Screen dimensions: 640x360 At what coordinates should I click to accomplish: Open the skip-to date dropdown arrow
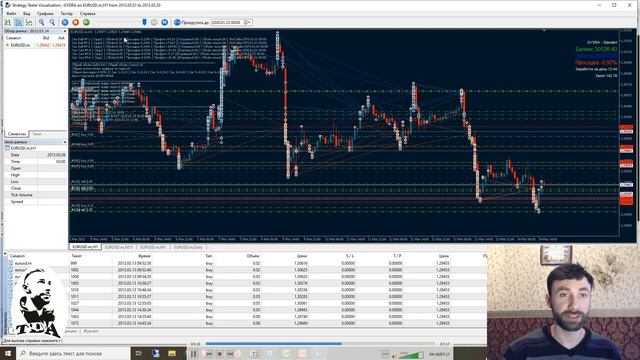click(248, 22)
